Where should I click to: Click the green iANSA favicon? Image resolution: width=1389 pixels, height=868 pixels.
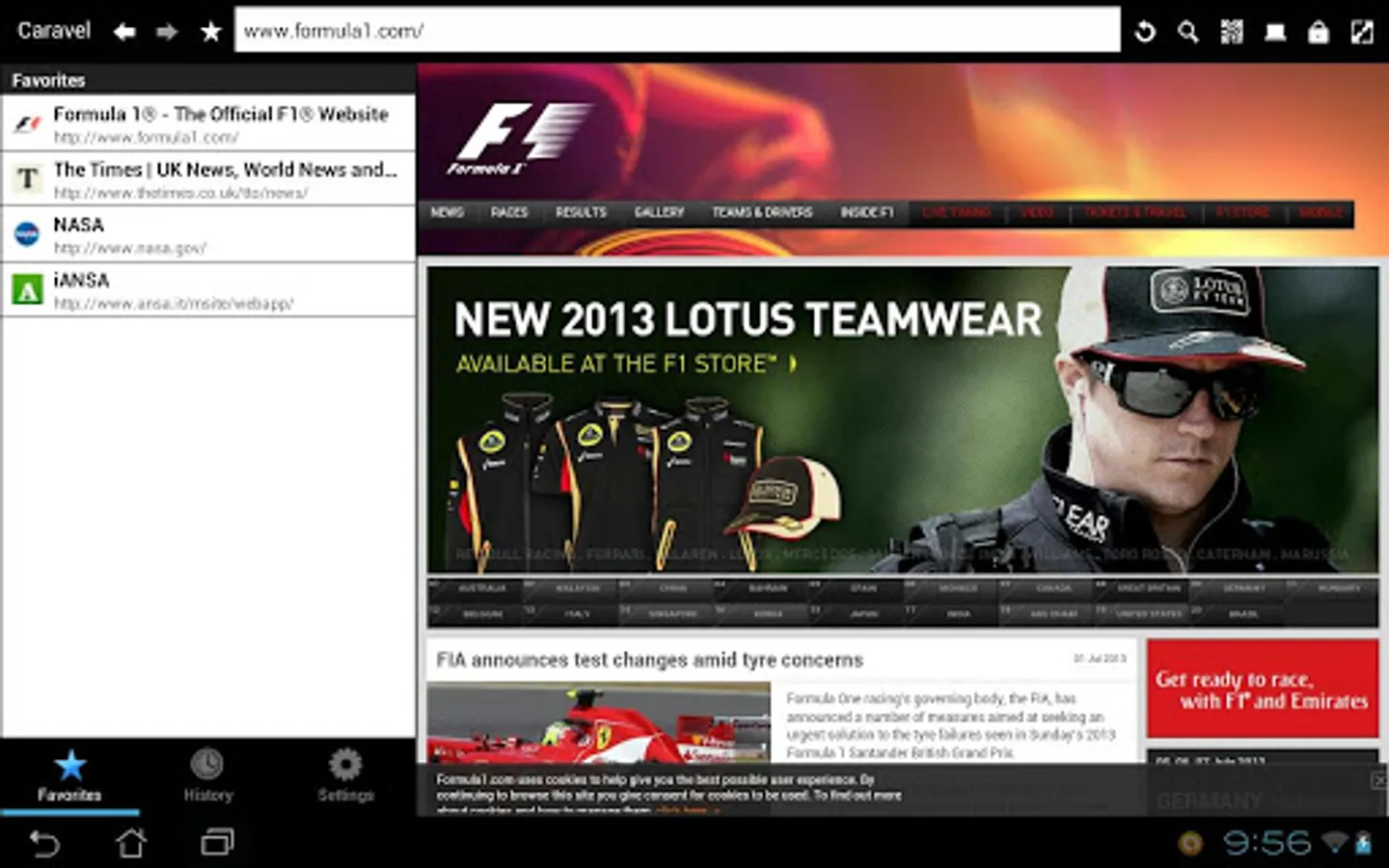tap(27, 289)
